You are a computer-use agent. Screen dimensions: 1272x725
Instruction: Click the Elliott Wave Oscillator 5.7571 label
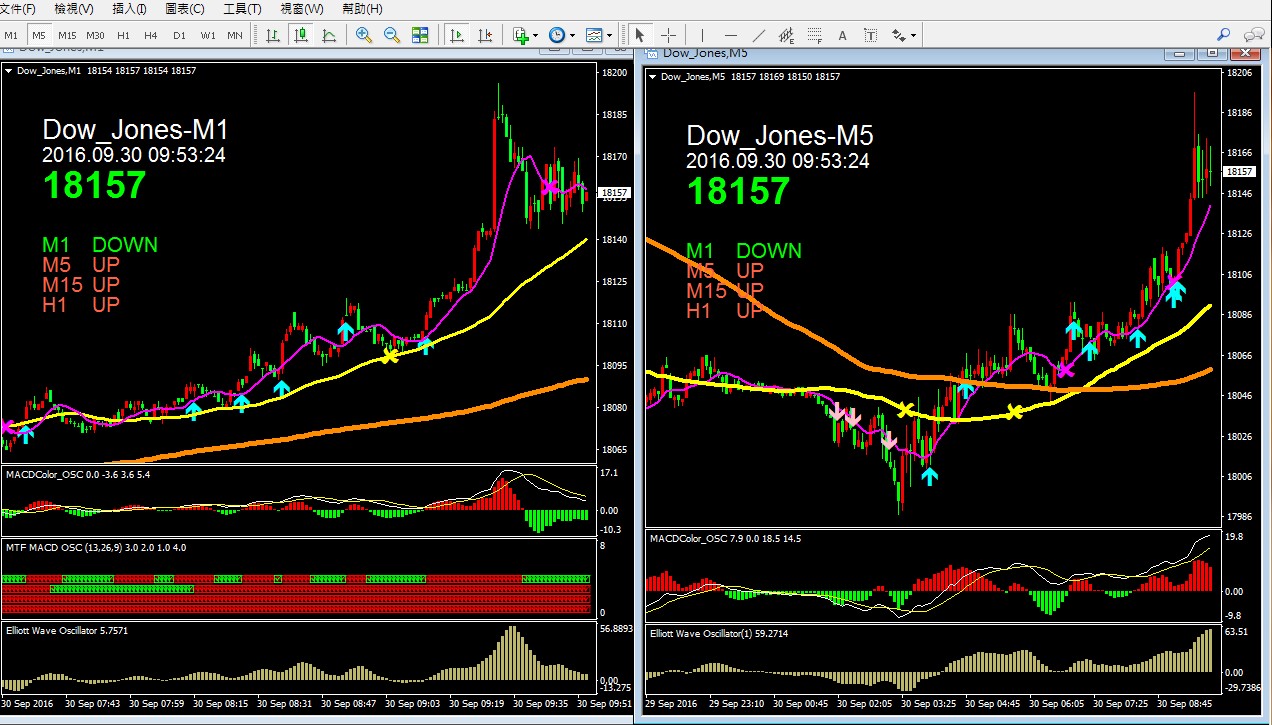pyautogui.click(x=66, y=631)
